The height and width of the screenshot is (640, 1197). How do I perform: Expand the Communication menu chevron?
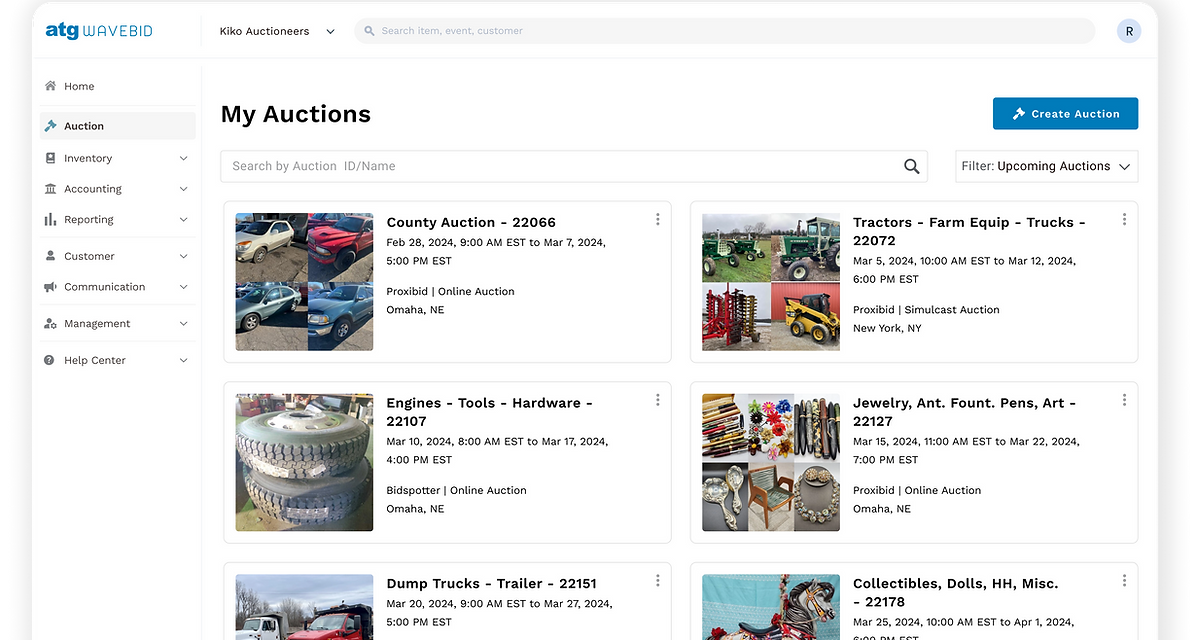coord(183,286)
